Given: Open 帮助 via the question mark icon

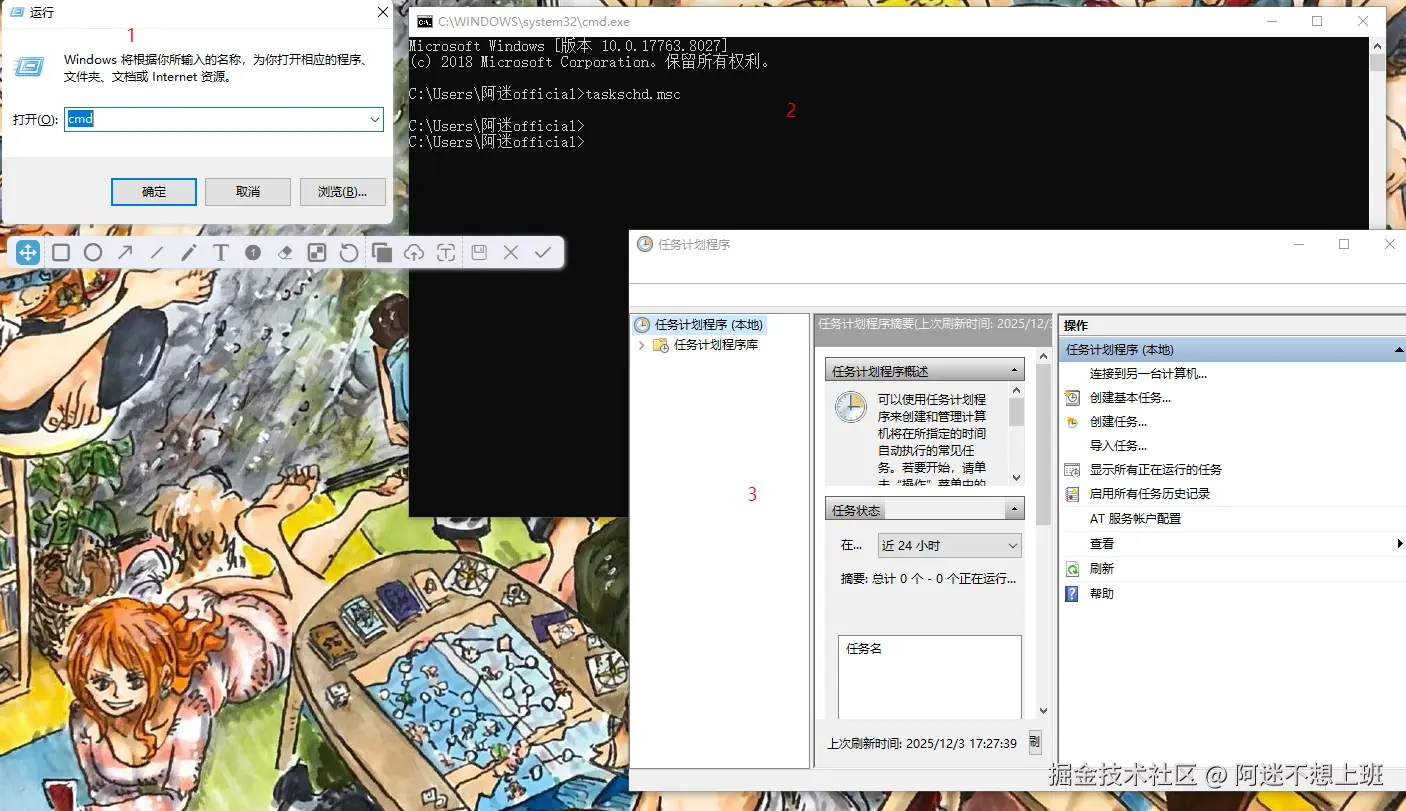Looking at the screenshot, I should click(1072, 593).
